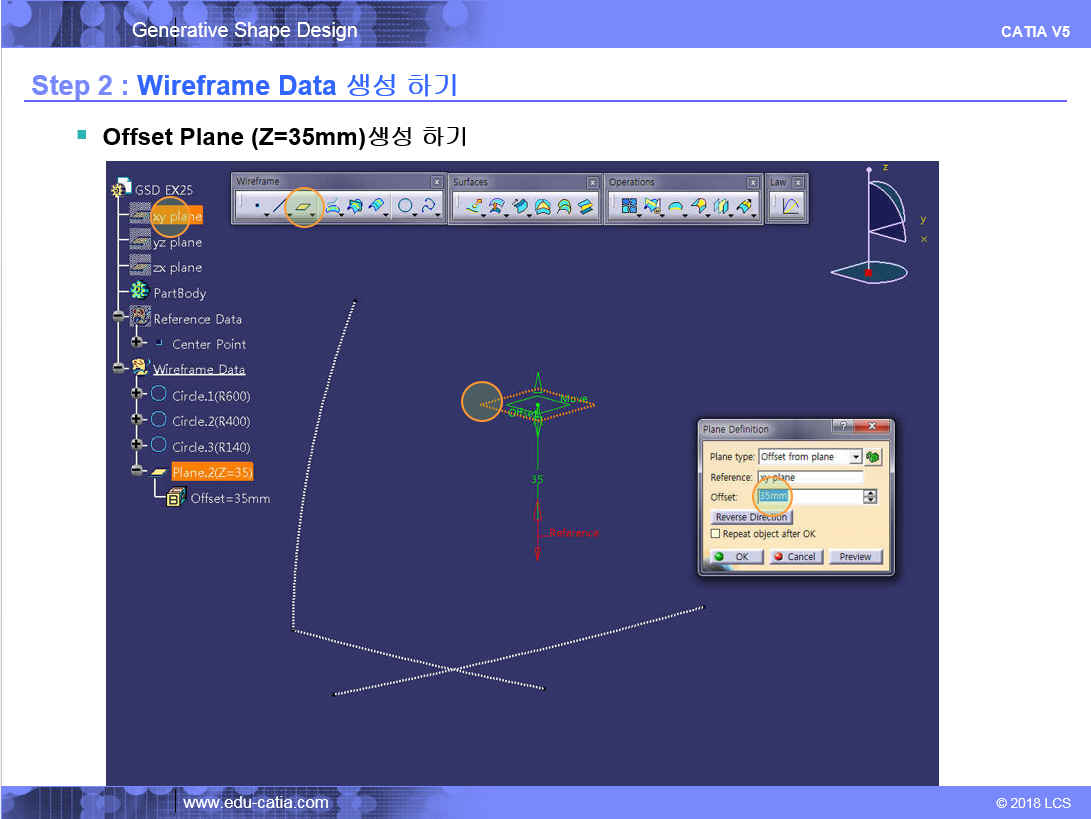Select the Circle tool in Wireframe toolbar

405,207
